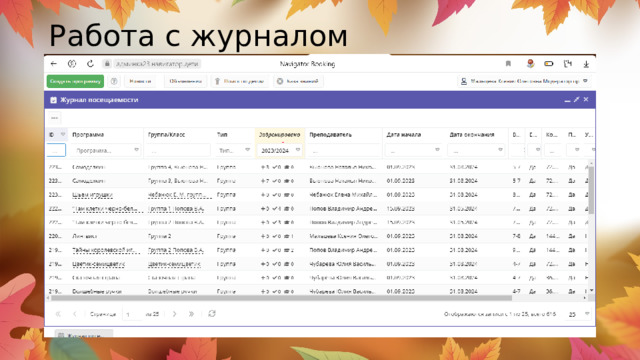
Task: Select teacher cell Малышева Ксения Олего...
Action: click(343, 236)
